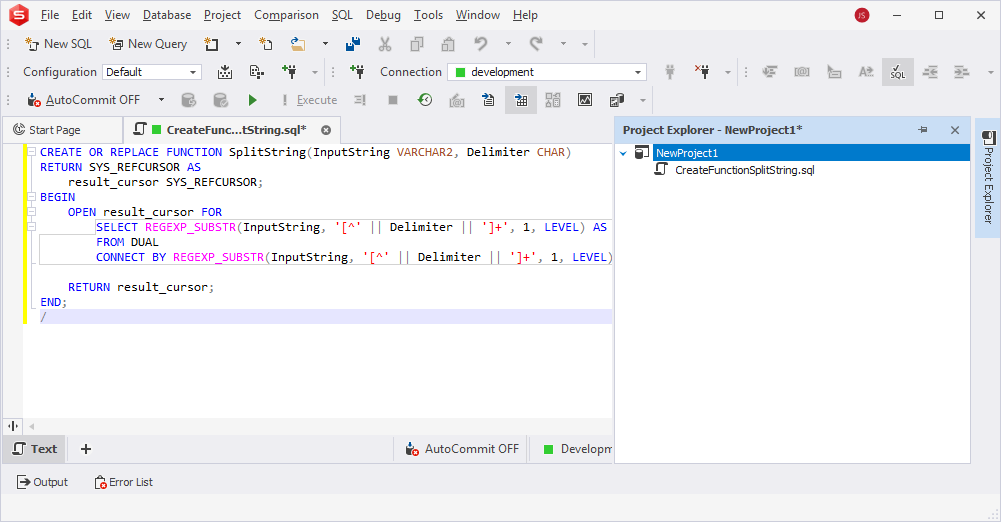Select CreateFunctionSplitString.sql in Project Explorer
This screenshot has height=522, width=1001.
click(x=744, y=170)
